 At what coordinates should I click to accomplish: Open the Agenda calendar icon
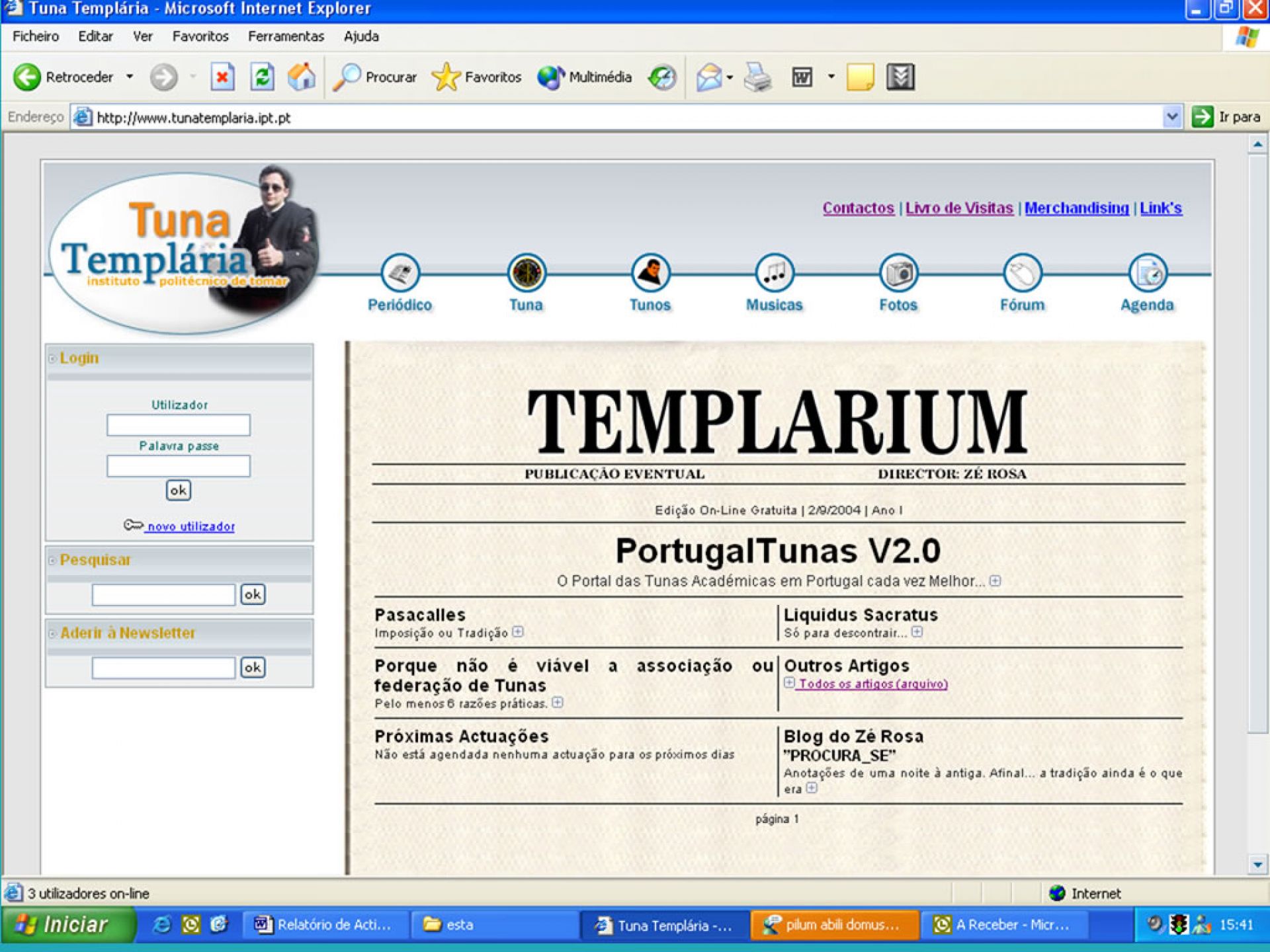(x=1148, y=273)
